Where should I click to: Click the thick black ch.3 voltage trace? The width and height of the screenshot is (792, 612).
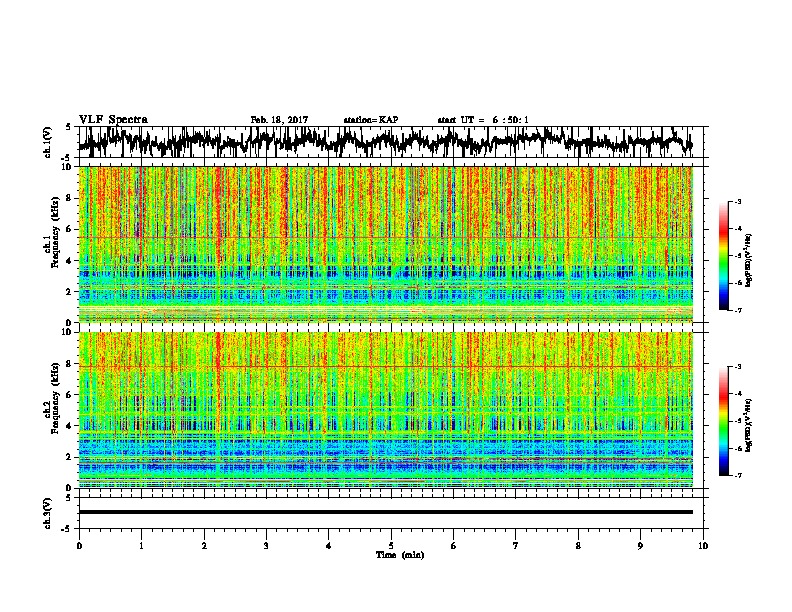coord(385,512)
